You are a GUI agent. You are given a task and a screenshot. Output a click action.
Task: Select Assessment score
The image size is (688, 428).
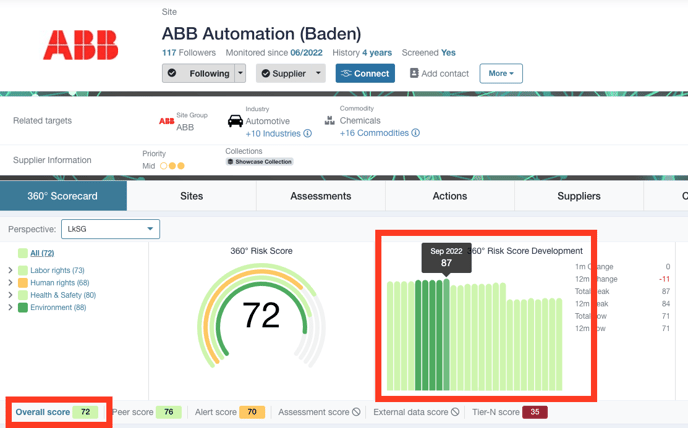click(x=319, y=412)
